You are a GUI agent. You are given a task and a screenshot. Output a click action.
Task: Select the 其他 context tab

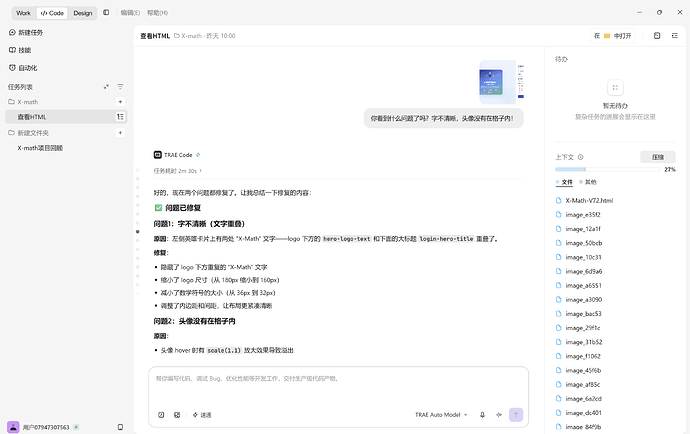pos(588,182)
